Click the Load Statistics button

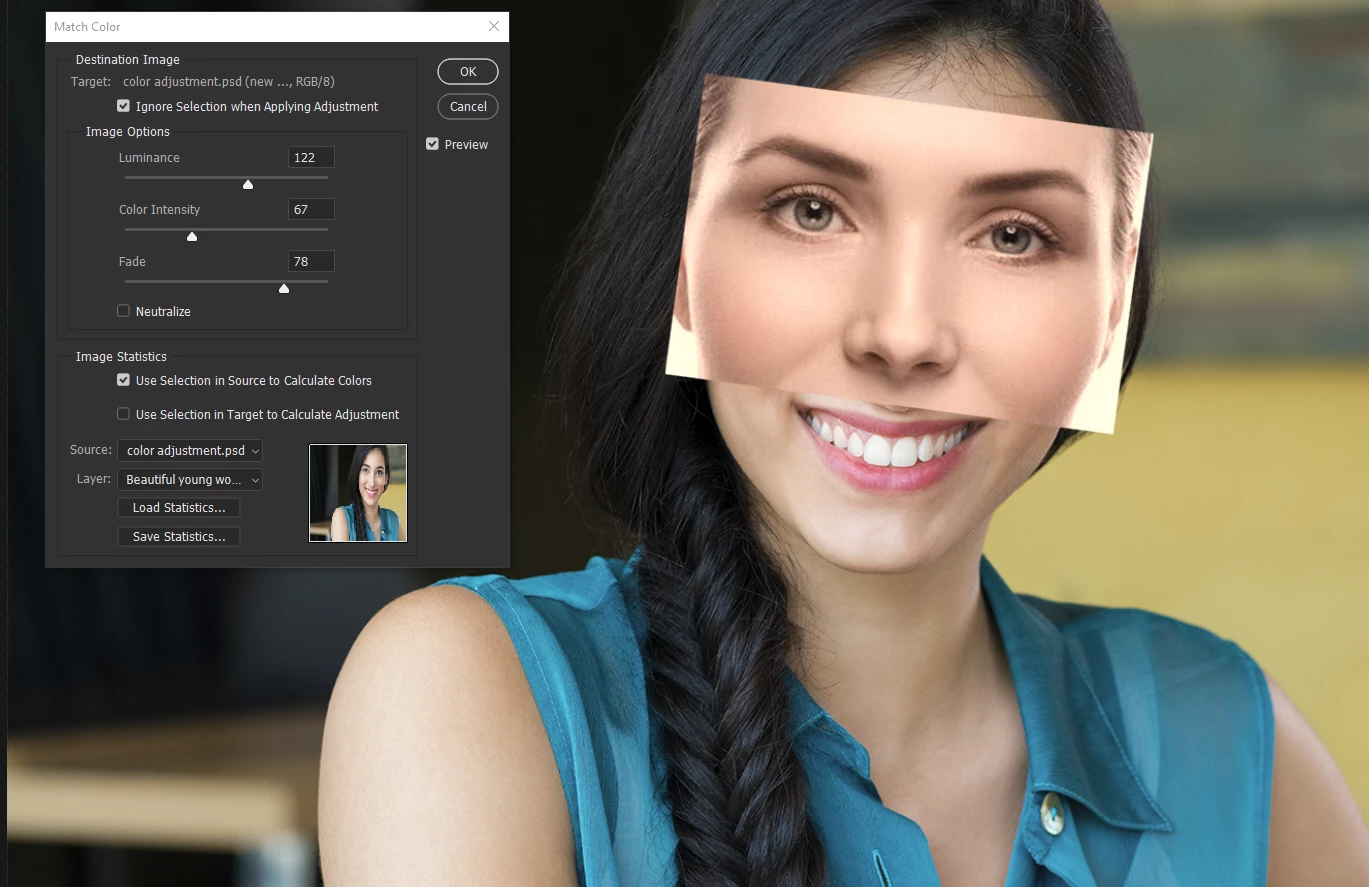[179, 508]
